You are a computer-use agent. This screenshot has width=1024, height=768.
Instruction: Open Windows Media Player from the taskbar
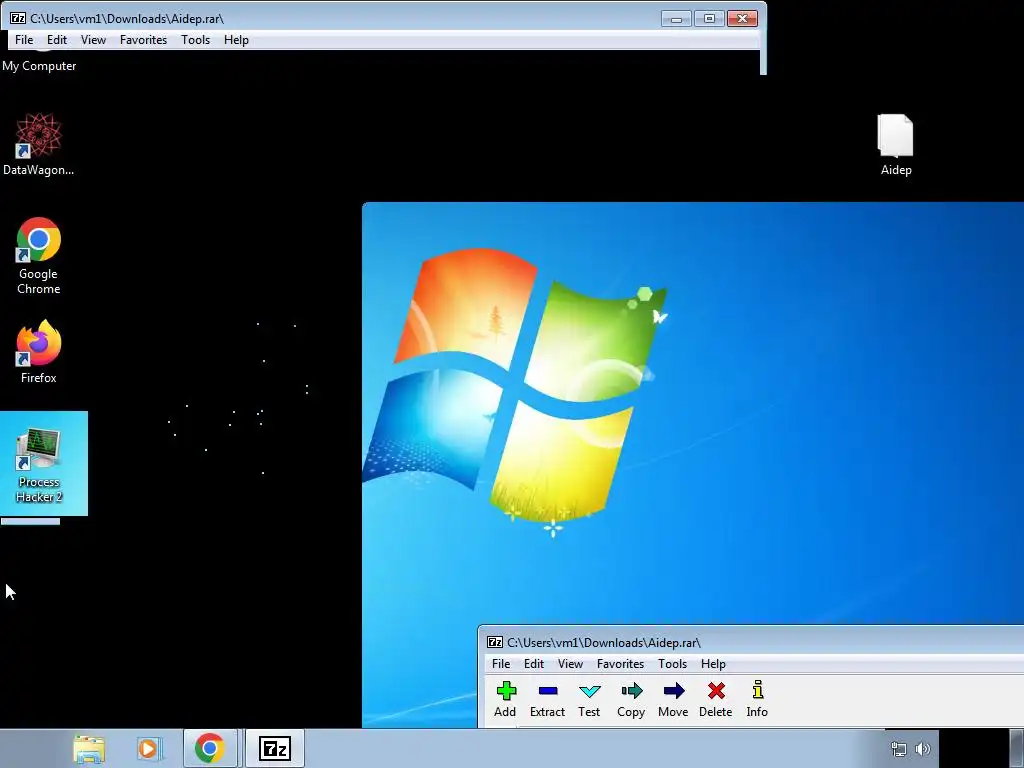(150, 748)
